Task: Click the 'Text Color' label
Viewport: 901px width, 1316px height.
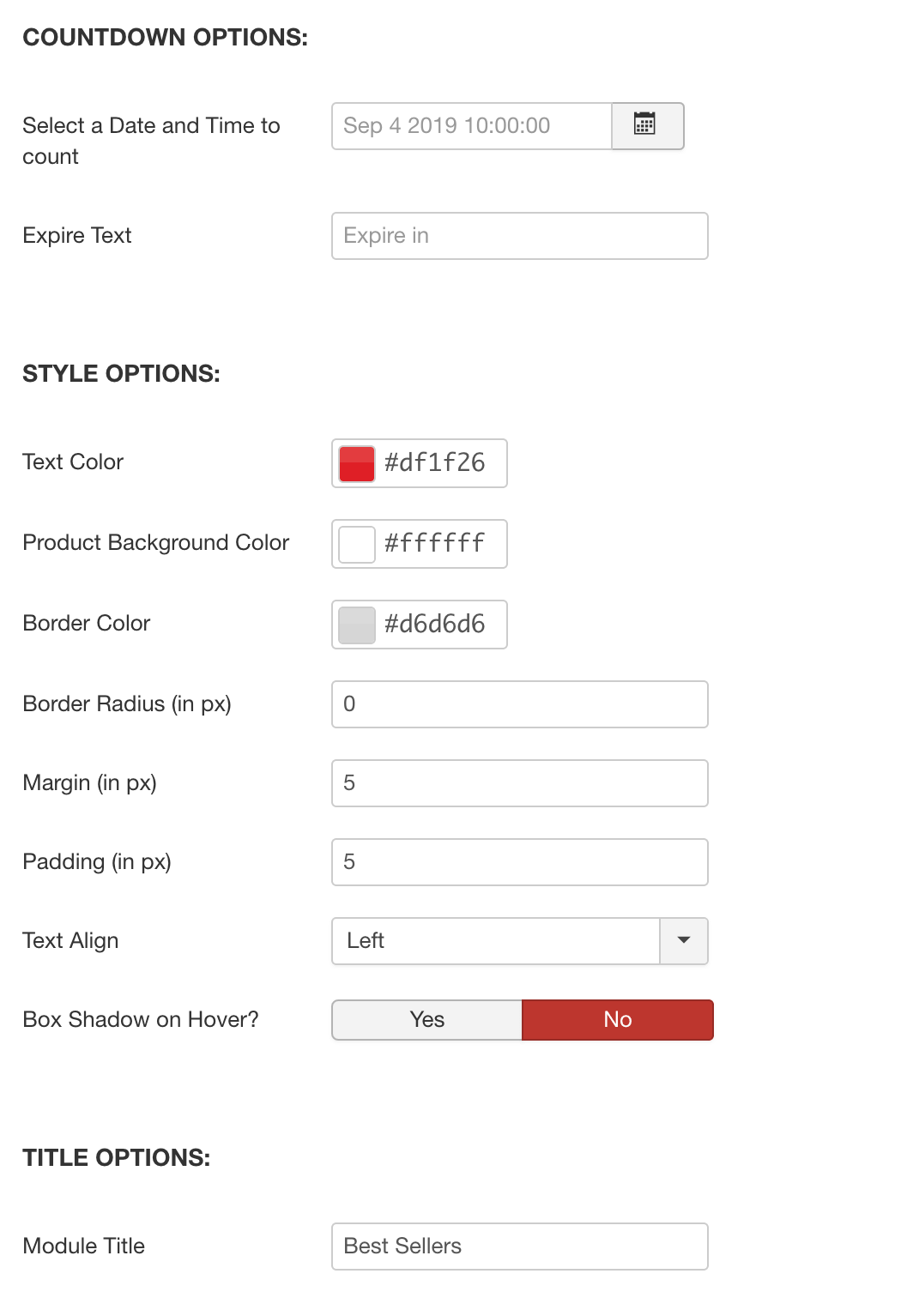Action: coord(73,462)
